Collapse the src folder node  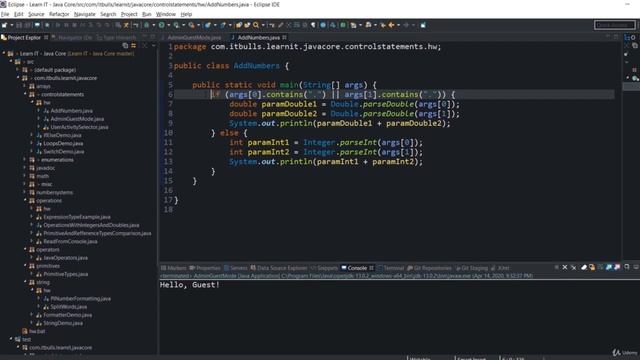click(x=11, y=62)
